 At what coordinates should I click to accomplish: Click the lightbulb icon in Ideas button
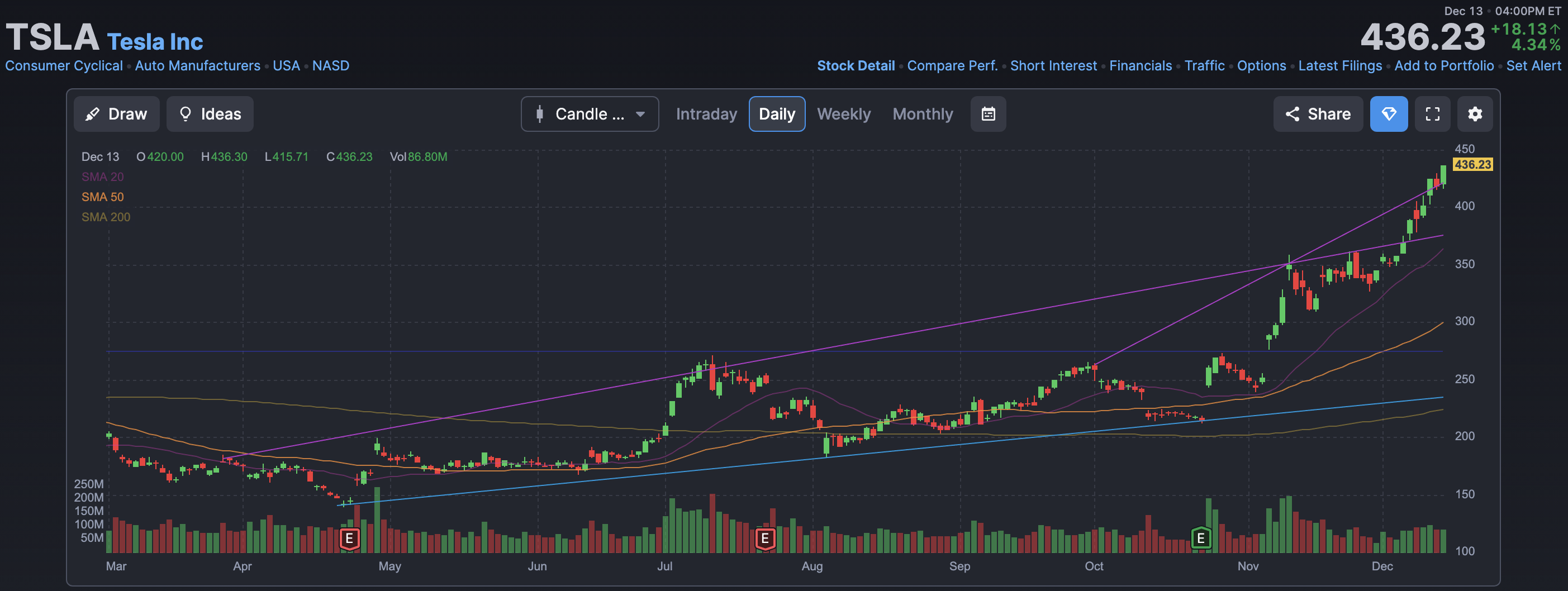[x=186, y=114]
